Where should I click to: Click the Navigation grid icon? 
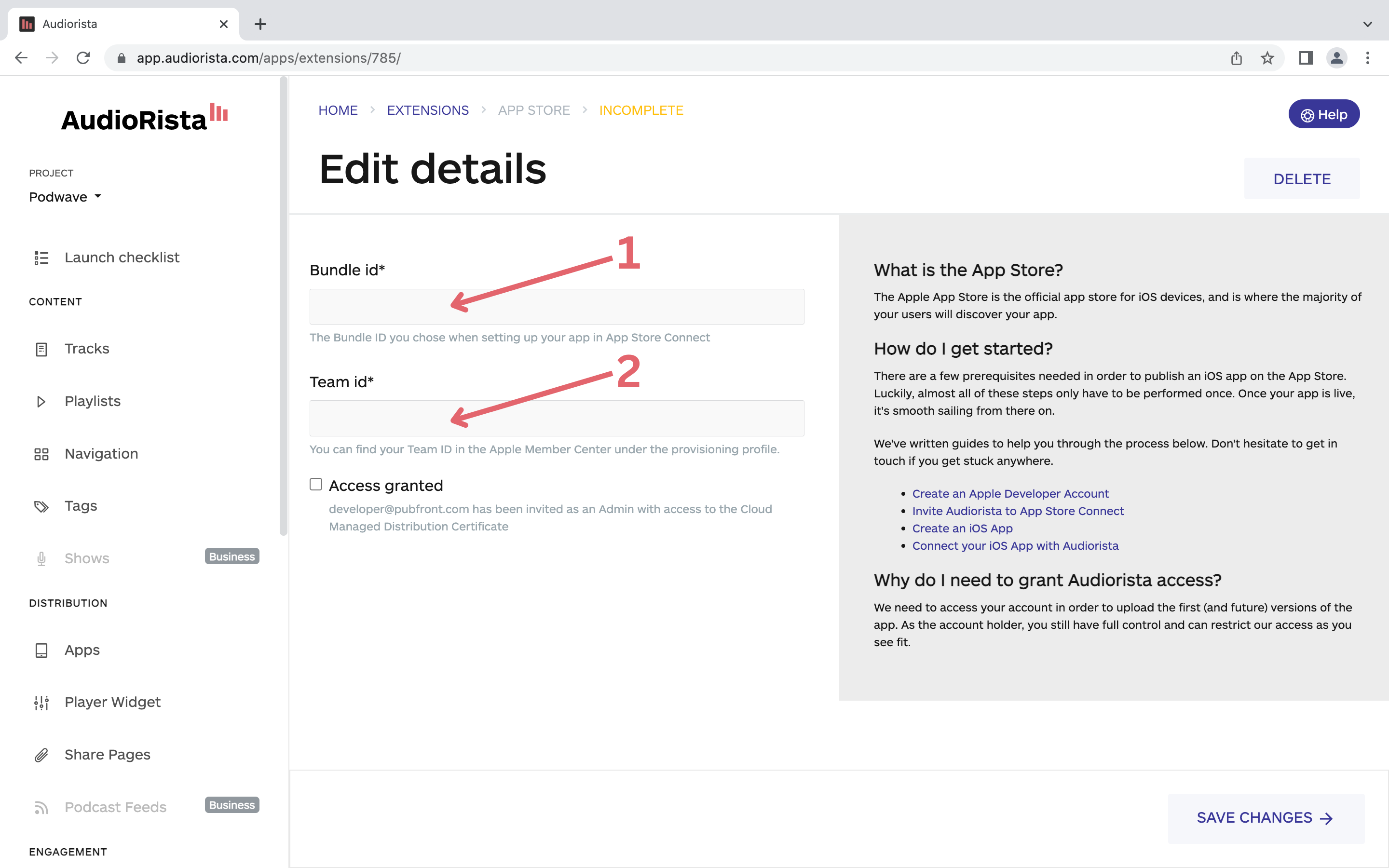pos(41,454)
